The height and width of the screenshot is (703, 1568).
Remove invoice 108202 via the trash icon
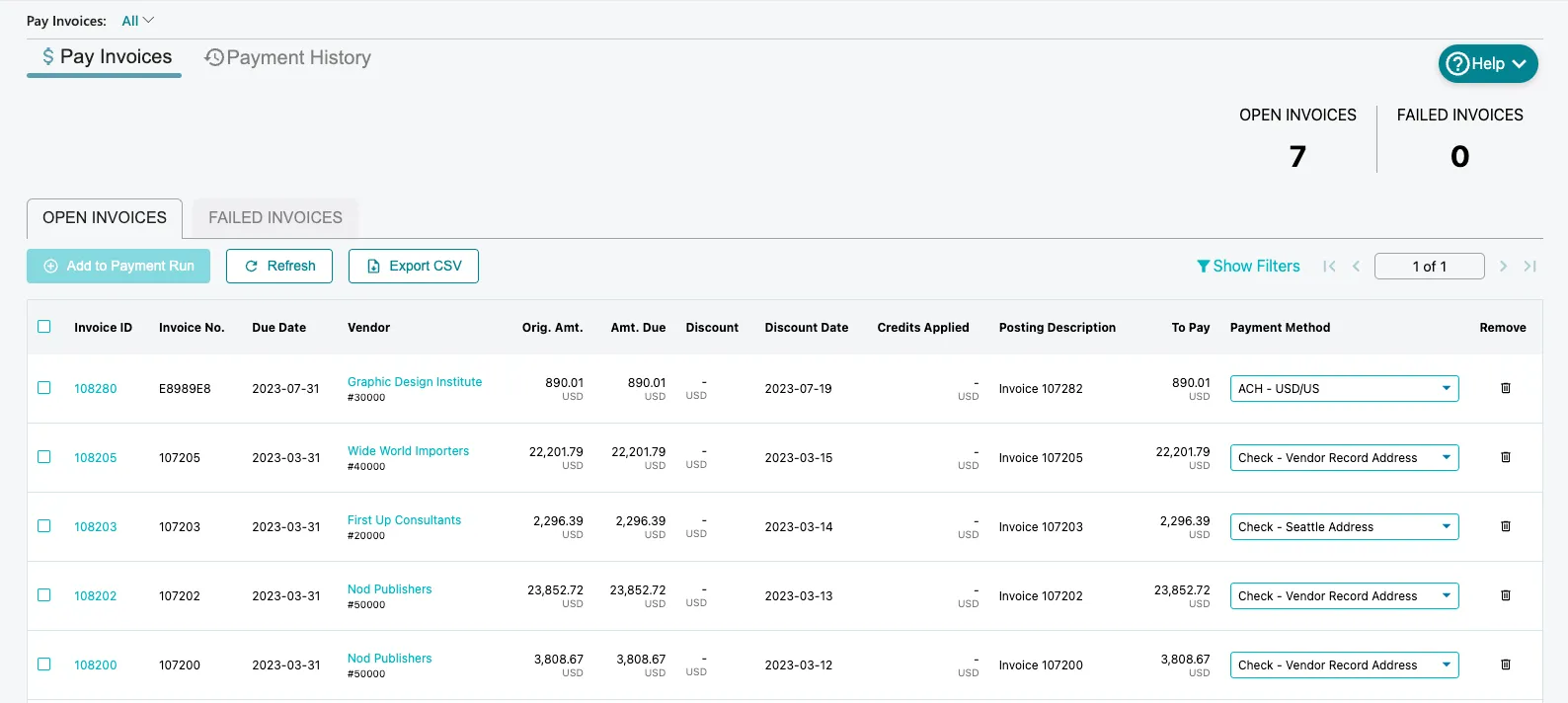click(x=1506, y=595)
